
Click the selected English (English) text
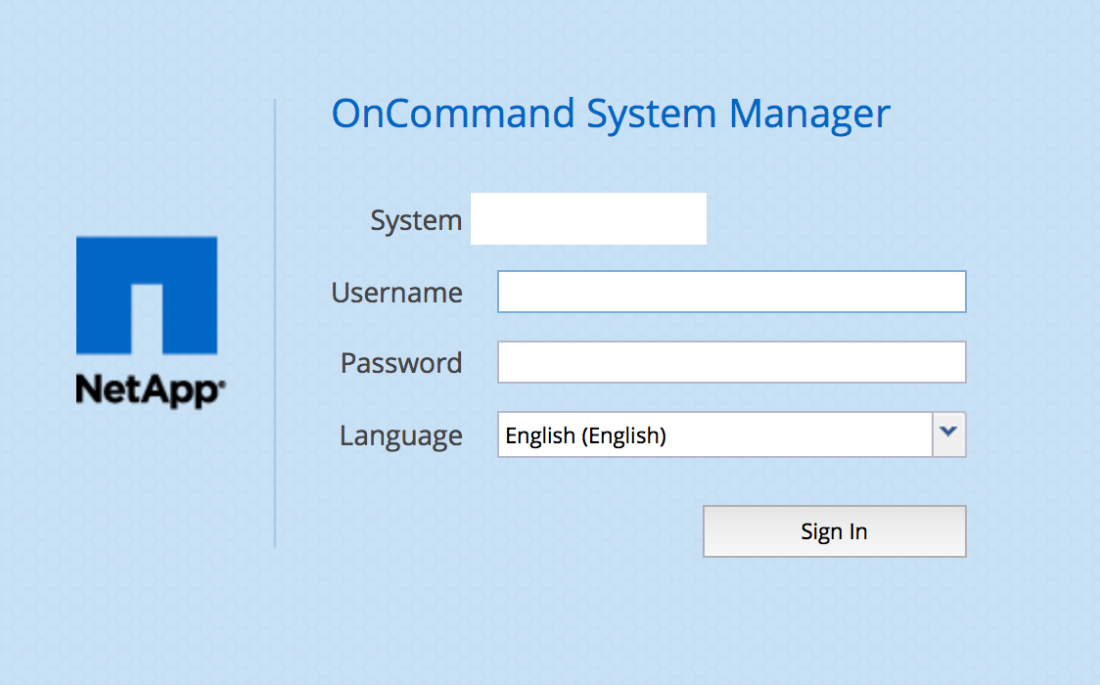coord(585,436)
